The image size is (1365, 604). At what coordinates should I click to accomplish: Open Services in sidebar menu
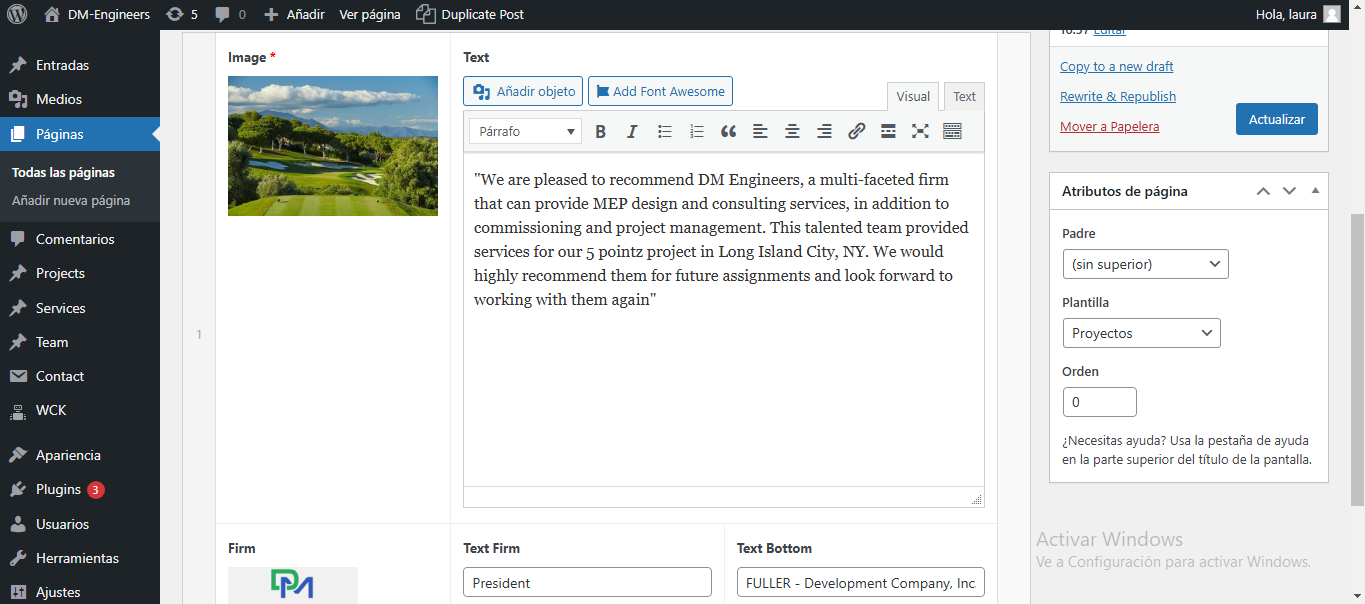(x=80, y=308)
